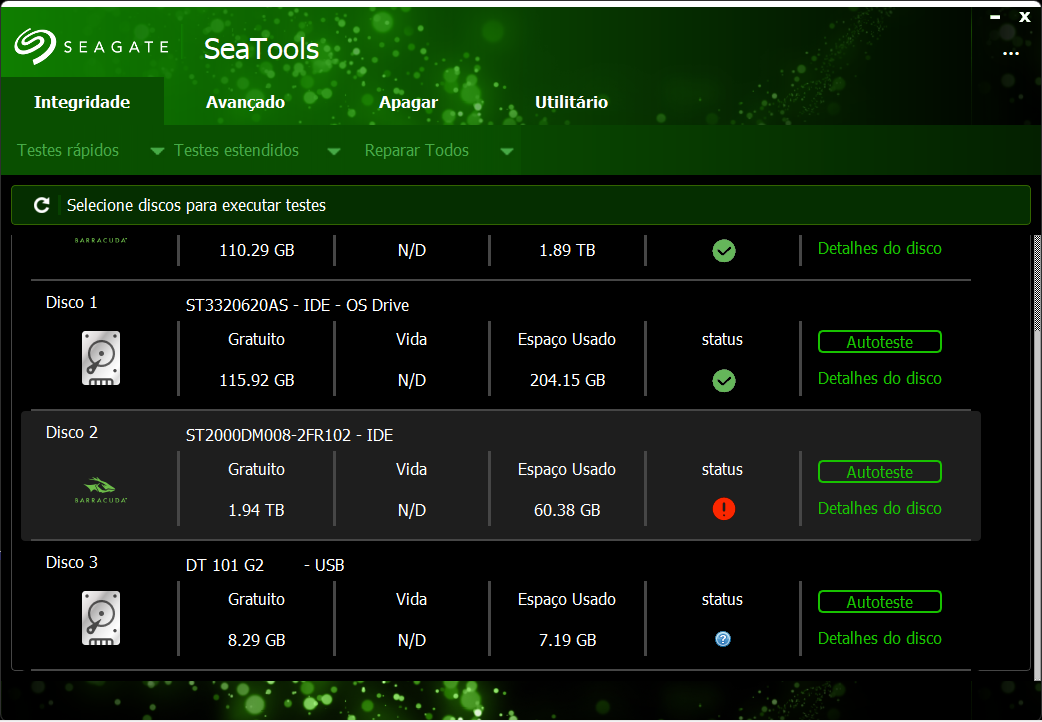Run Autoteste on Disco 2

[880, 472]
